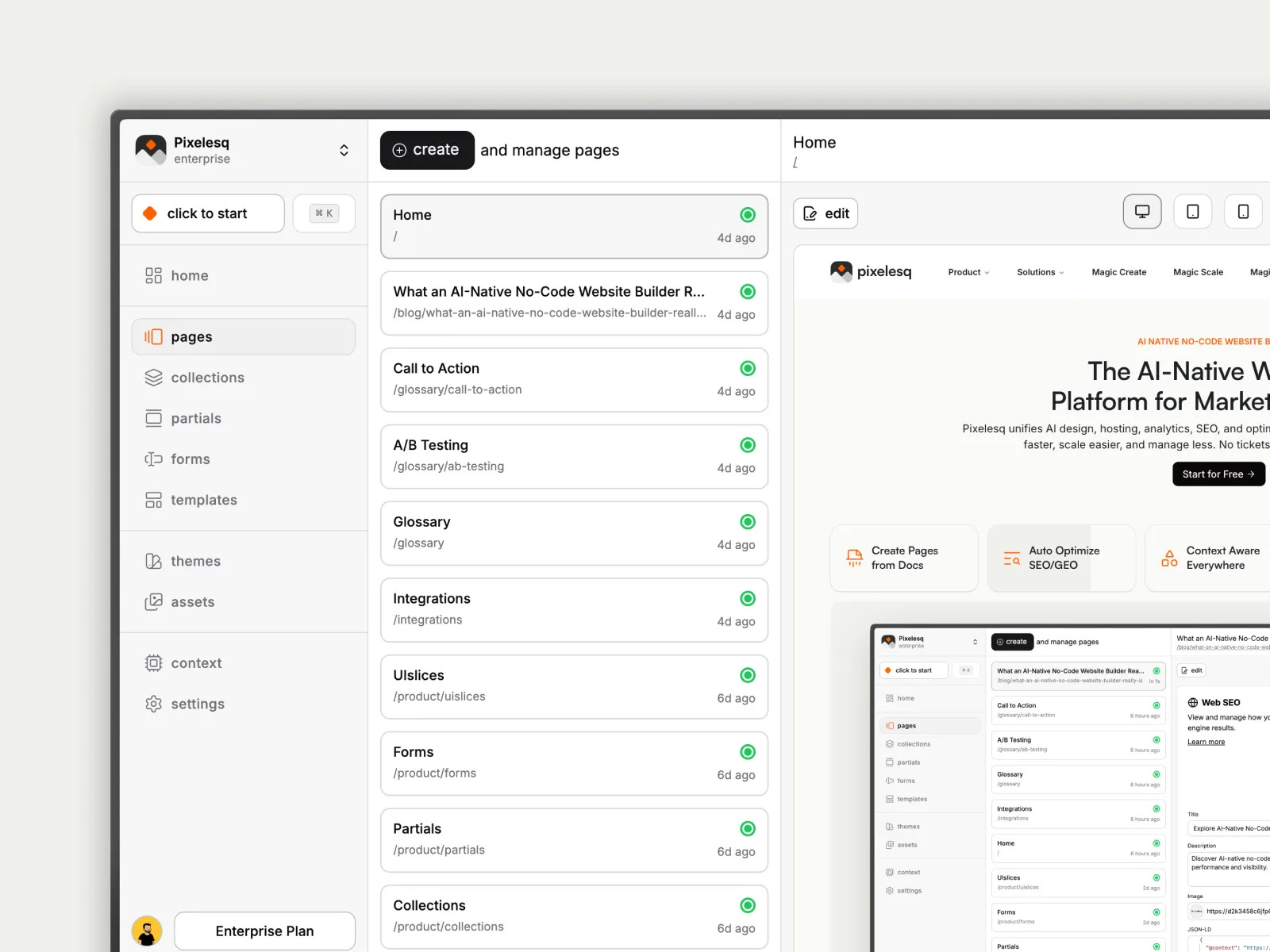Open the assets panel

tap(192, 601)
